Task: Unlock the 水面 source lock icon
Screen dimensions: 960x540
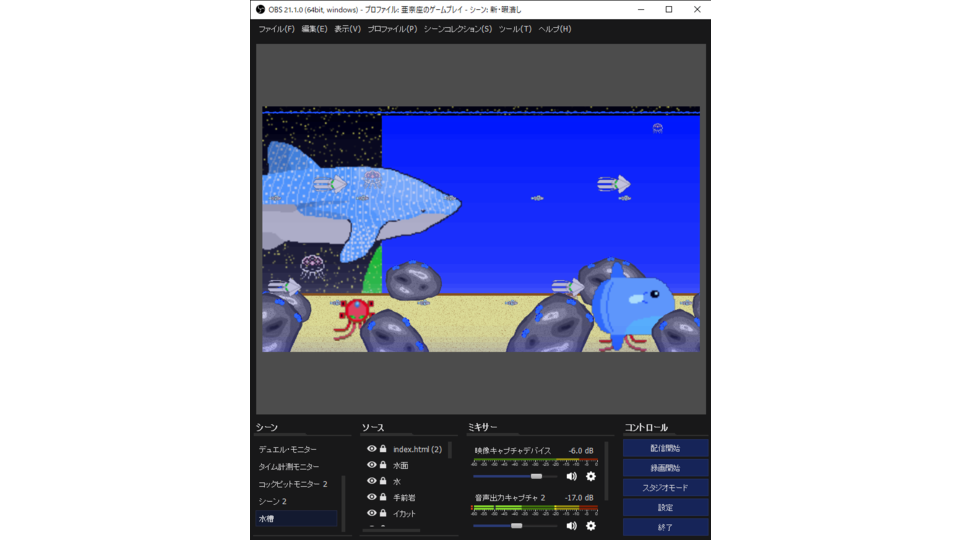Action: tap(383, 465)
